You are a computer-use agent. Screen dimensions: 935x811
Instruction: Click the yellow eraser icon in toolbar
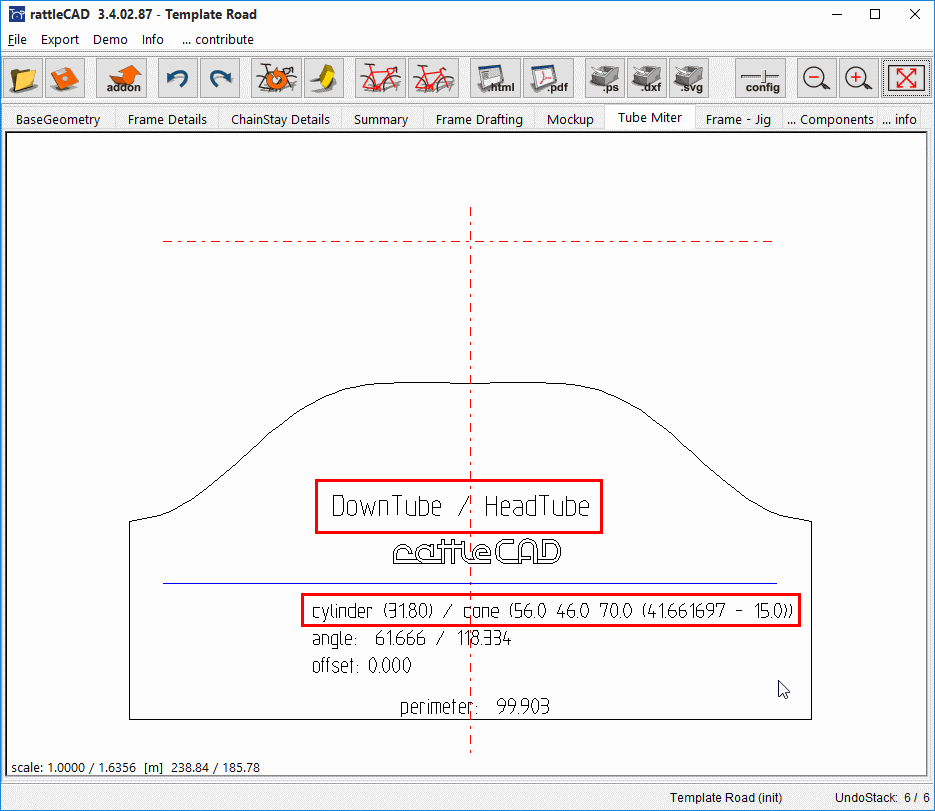click(324, 78)
